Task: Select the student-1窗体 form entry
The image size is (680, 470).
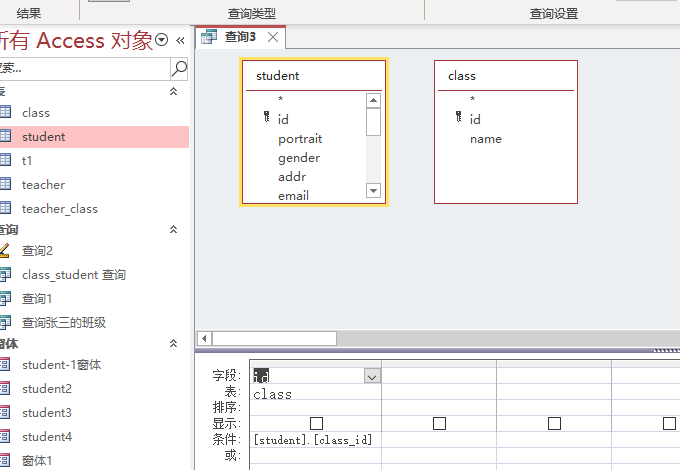Action: pos(62,365)
